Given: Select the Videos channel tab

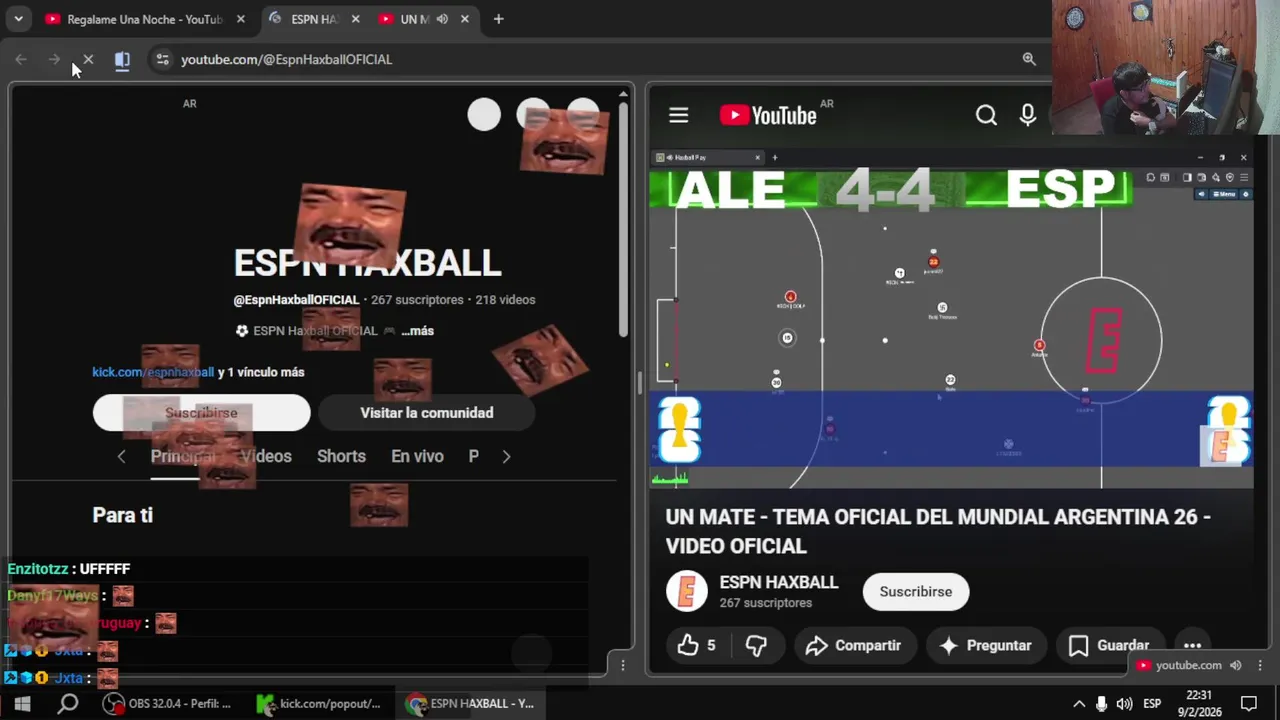Looking at the screenshot, I should point(266,456).
